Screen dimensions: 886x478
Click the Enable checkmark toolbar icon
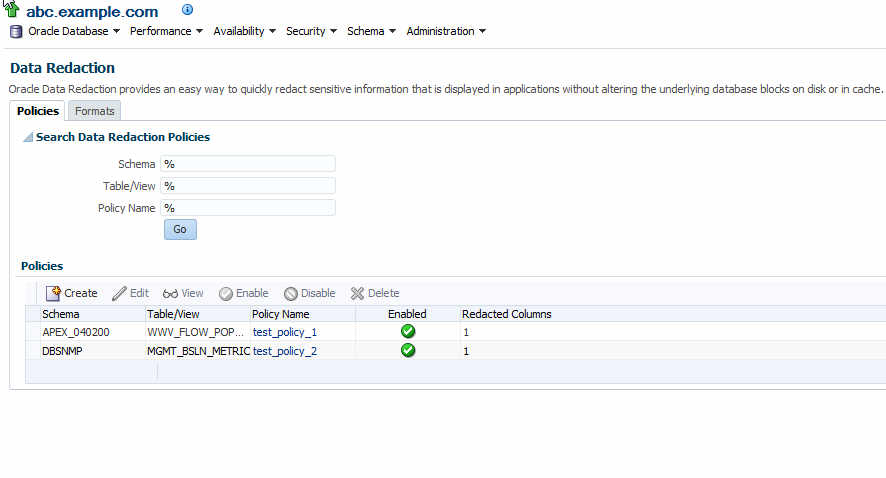click(x=226, y=293)
